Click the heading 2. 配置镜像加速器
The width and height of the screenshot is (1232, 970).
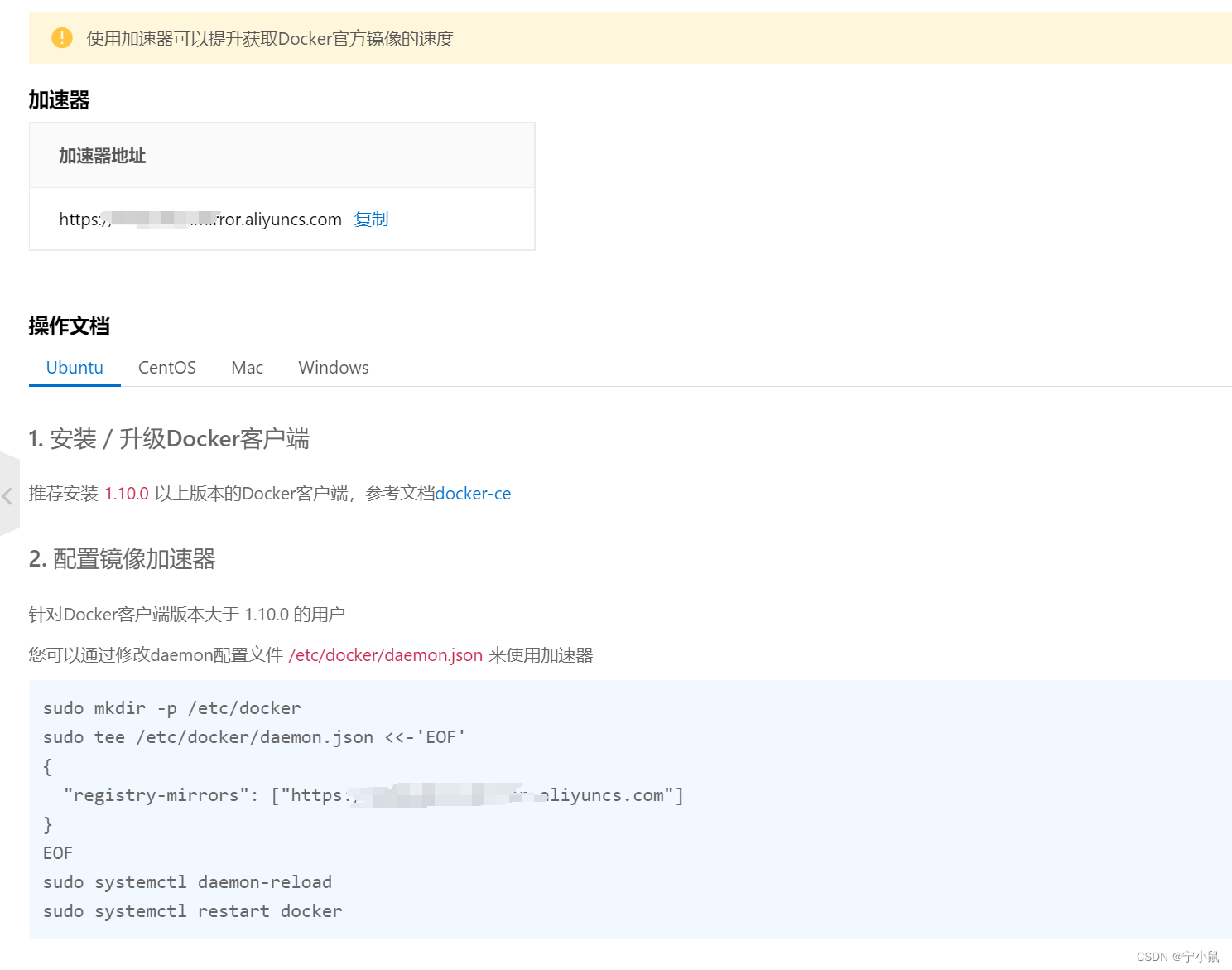(x=123, y=559)
